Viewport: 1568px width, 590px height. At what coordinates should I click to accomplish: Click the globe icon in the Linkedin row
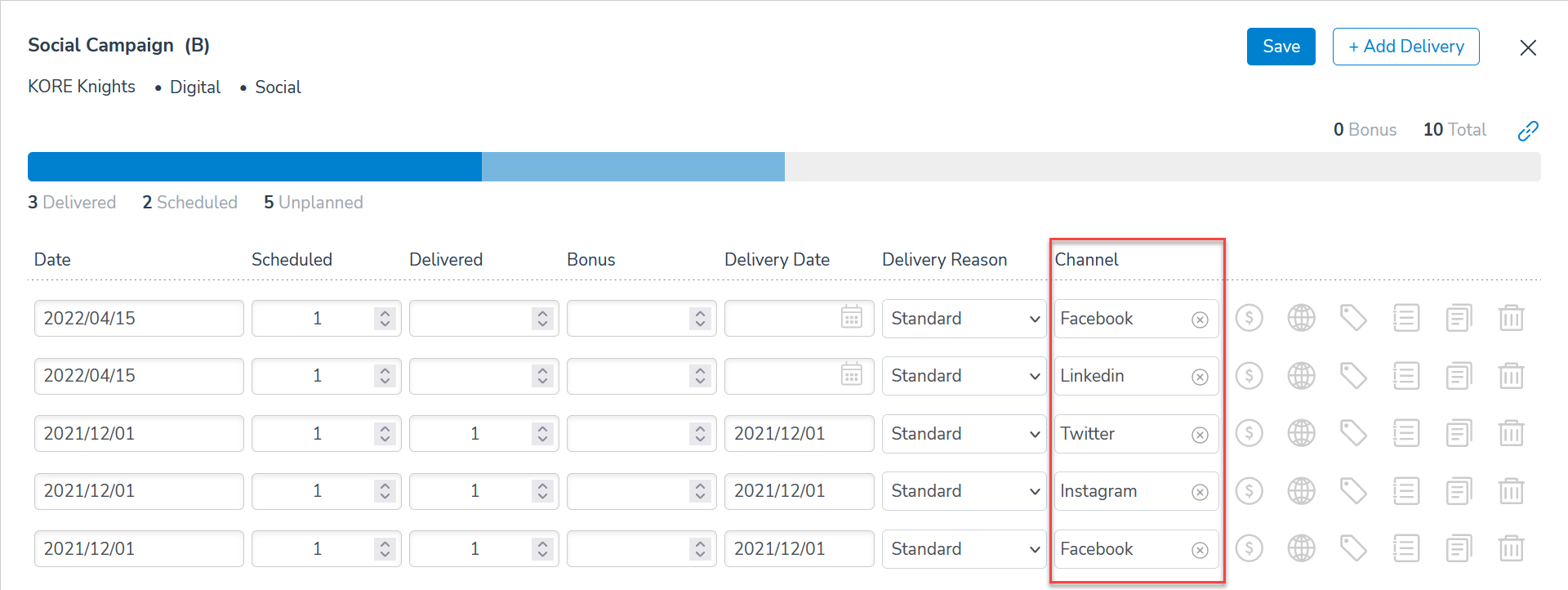coord(1301,376)
